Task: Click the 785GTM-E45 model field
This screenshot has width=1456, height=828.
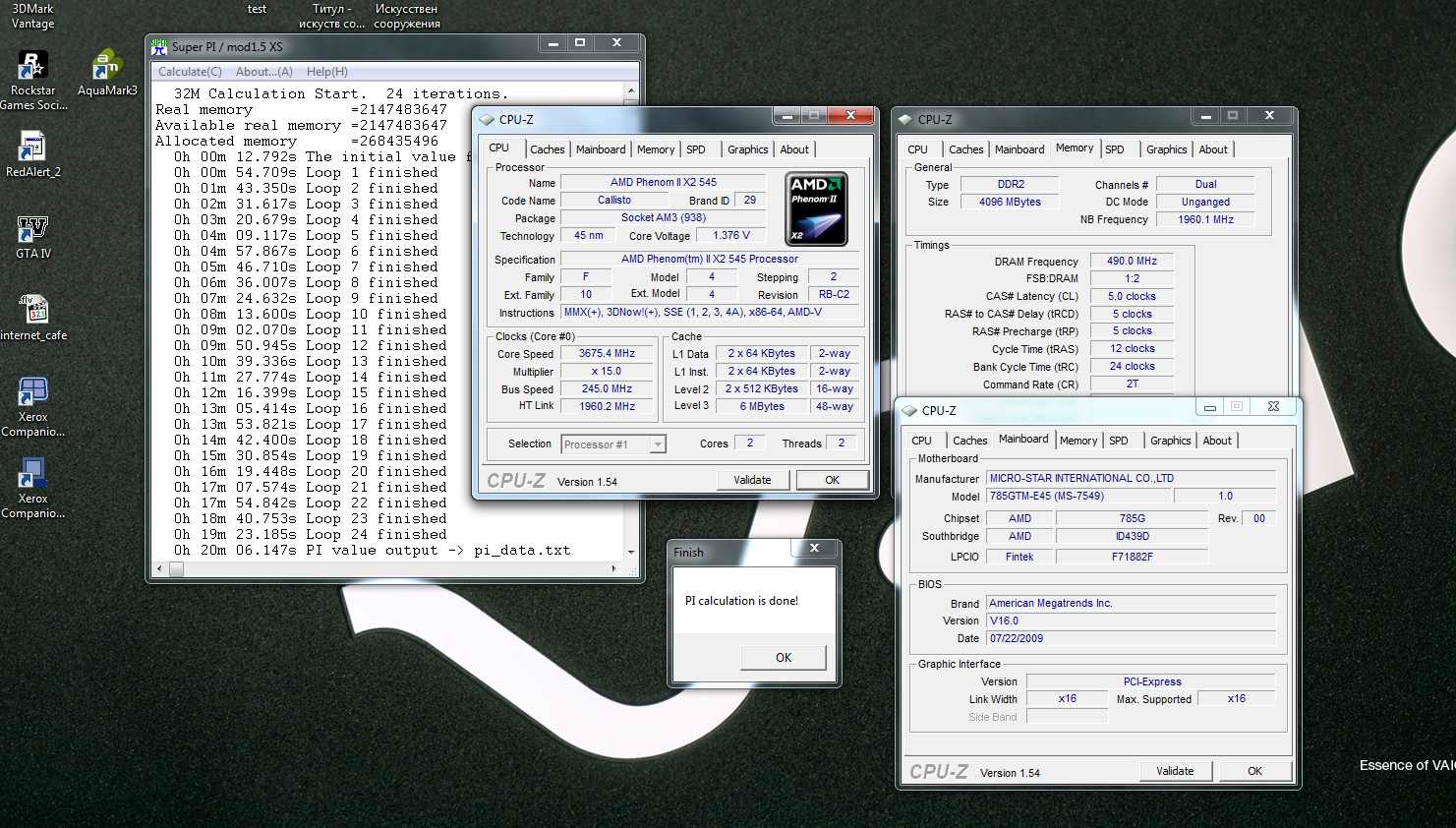Action: [x=1077, y=497]
